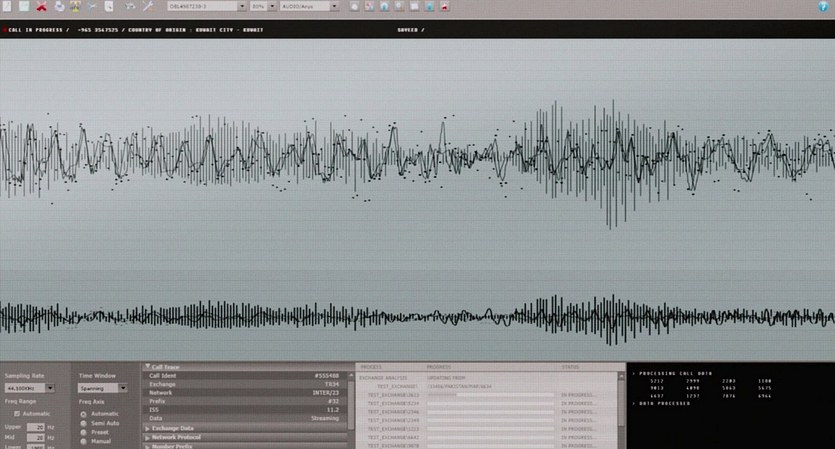Toggle the Automatic Freq Range checkbox
The height and width of the screenshot is (449, 835).
pyautogui.click(x=17, y=413)
